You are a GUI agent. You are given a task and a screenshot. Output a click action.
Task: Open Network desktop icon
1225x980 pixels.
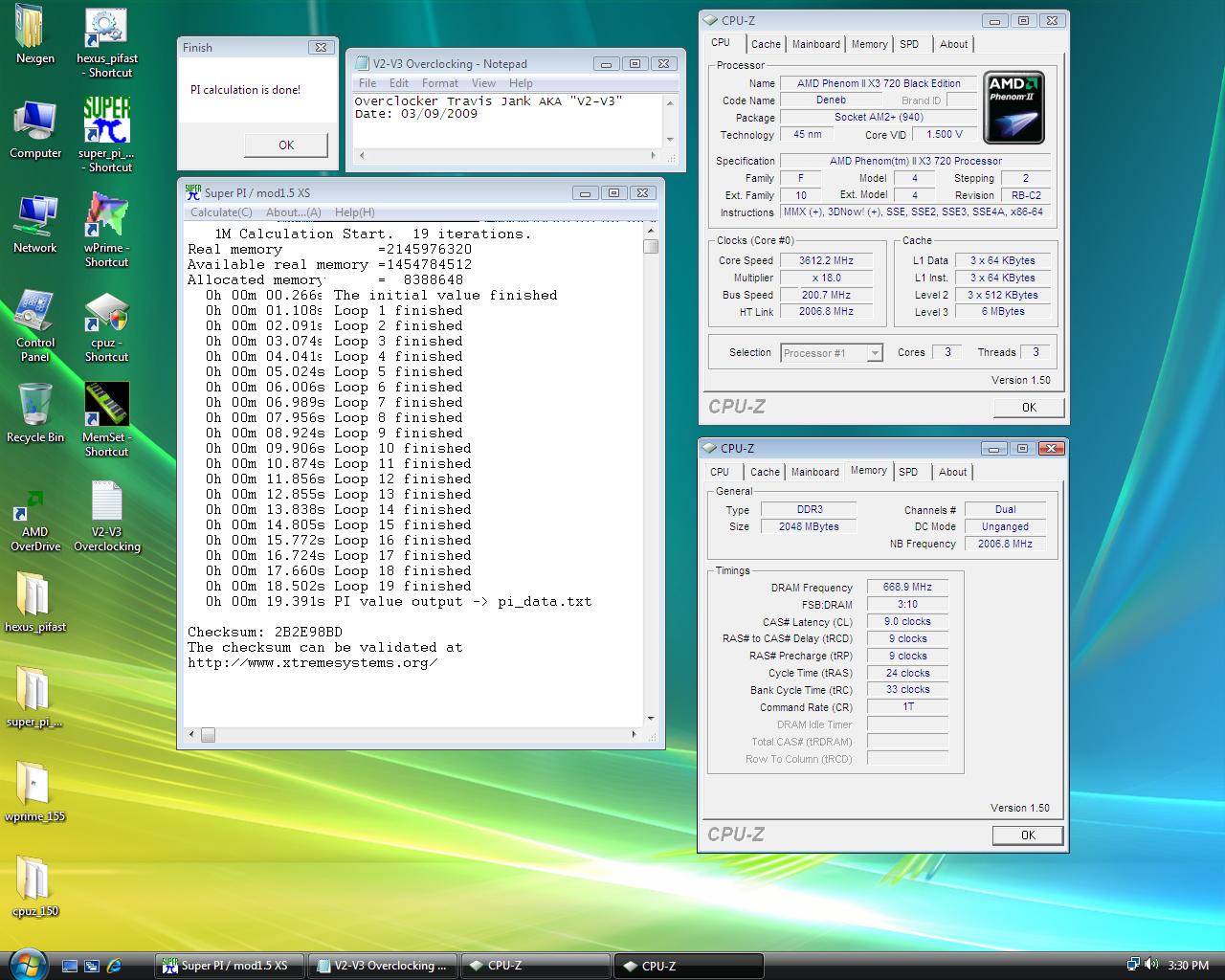[35, 224]
